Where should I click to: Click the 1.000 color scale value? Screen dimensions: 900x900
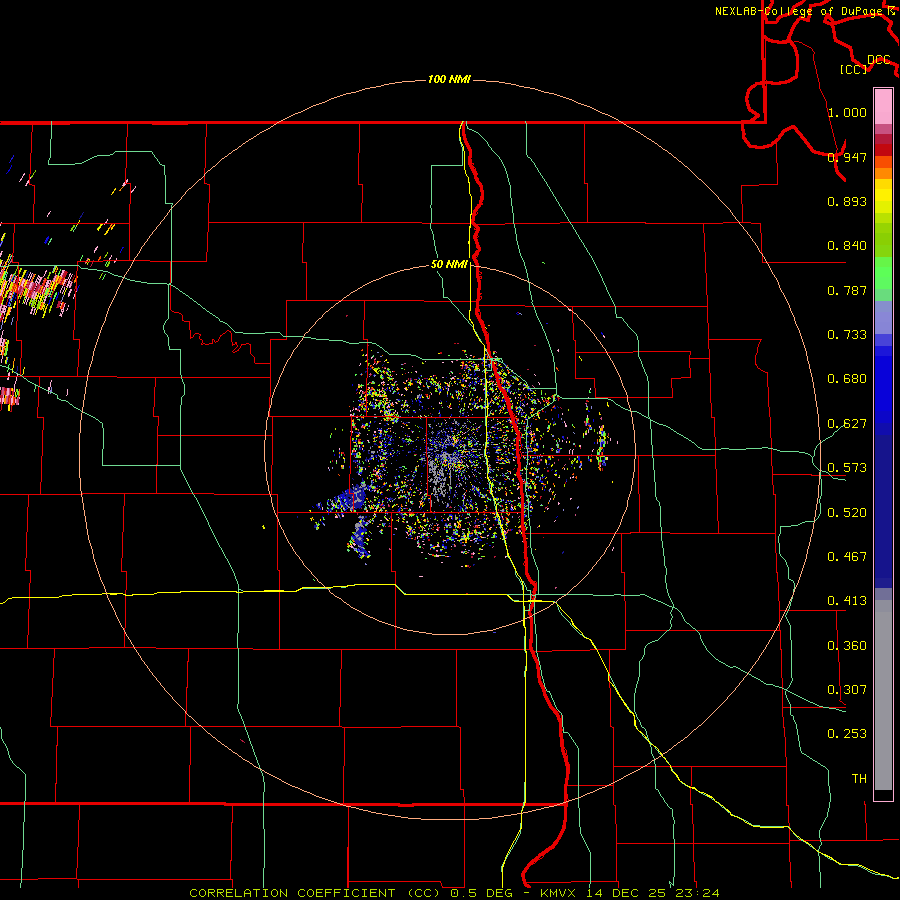coord(847,112)
